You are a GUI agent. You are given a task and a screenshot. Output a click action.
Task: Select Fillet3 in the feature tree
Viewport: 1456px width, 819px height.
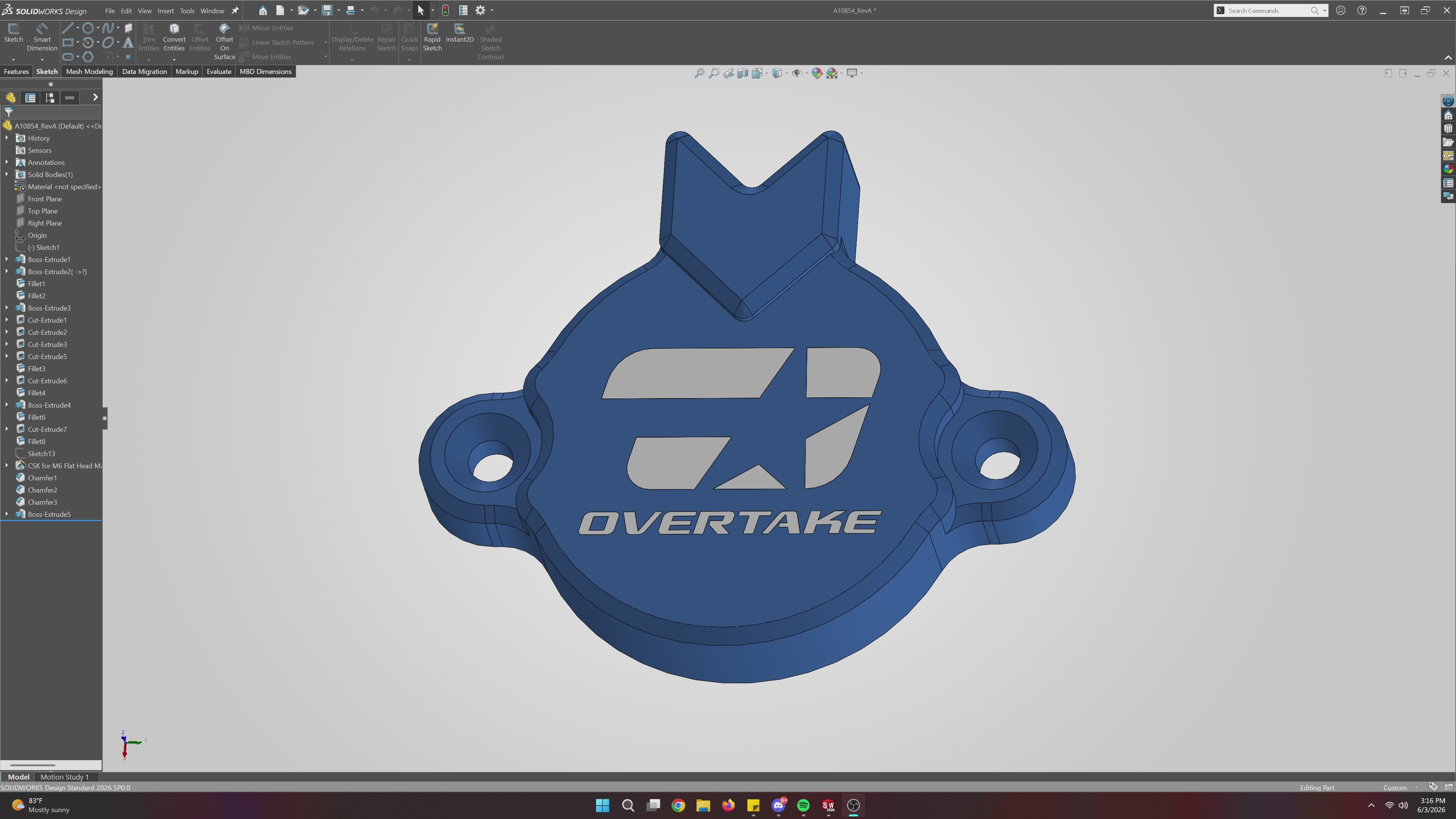pyautogui.click(x=36, y=369)
